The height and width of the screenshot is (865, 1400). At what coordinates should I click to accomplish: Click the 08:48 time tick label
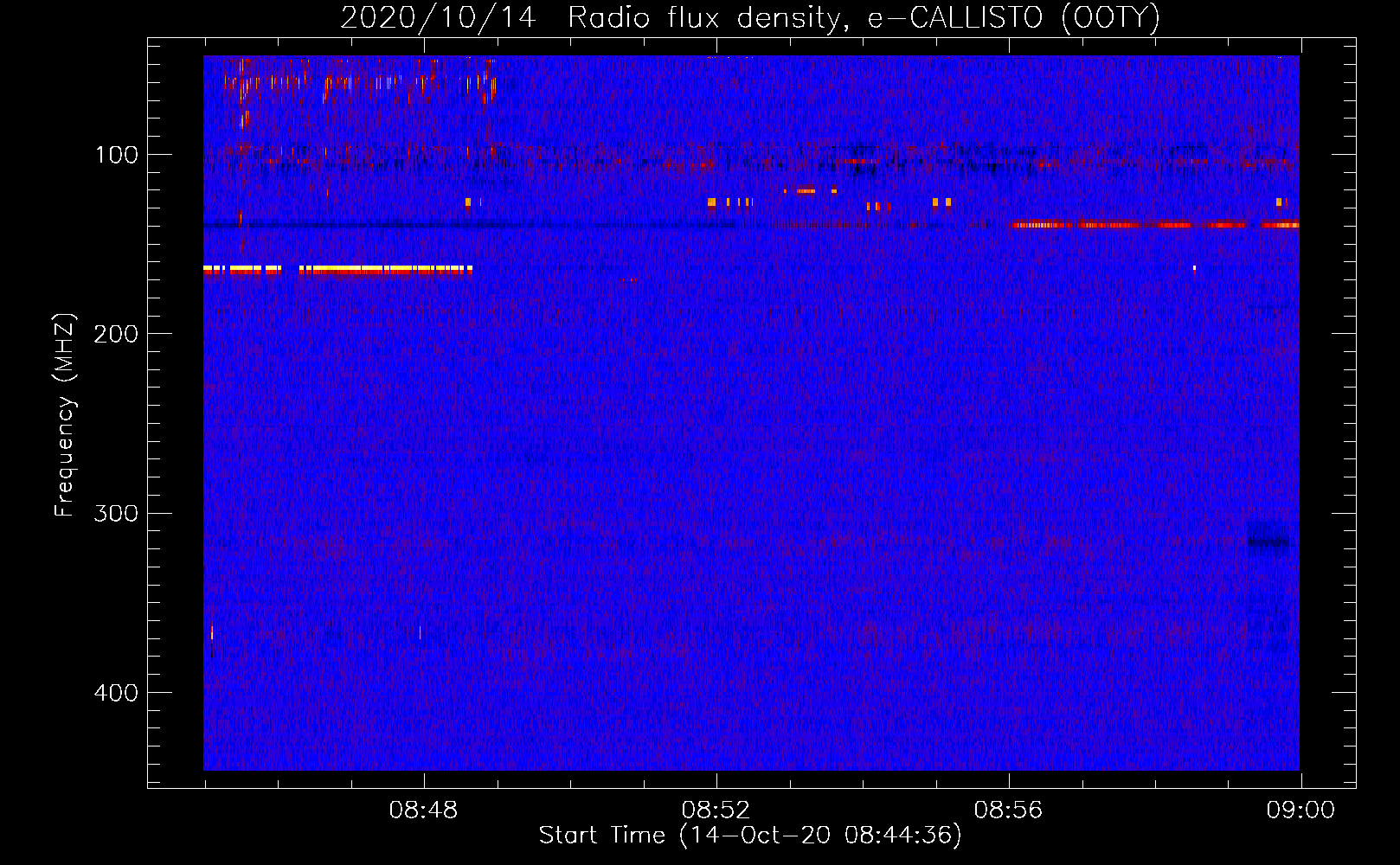click(423, 811)
